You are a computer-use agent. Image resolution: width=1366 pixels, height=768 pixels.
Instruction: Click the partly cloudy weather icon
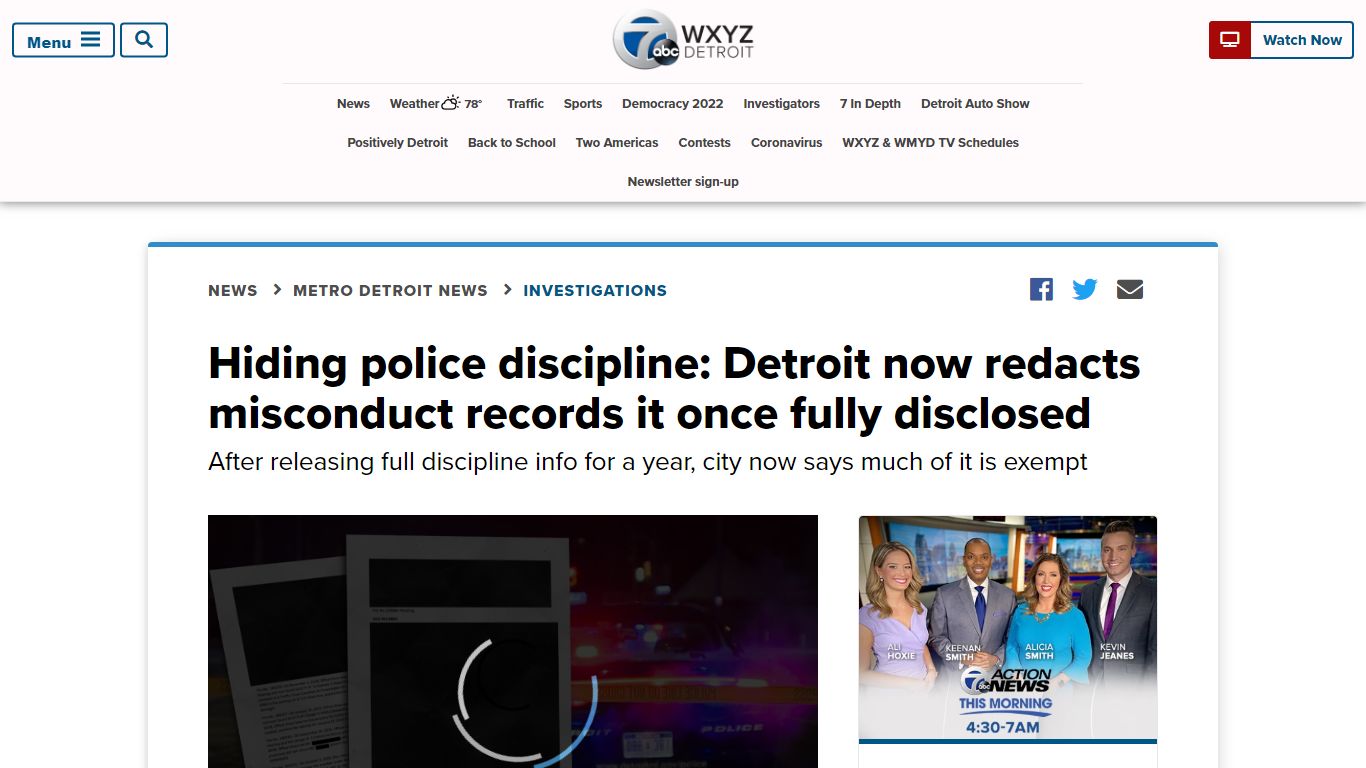point(451,103)
